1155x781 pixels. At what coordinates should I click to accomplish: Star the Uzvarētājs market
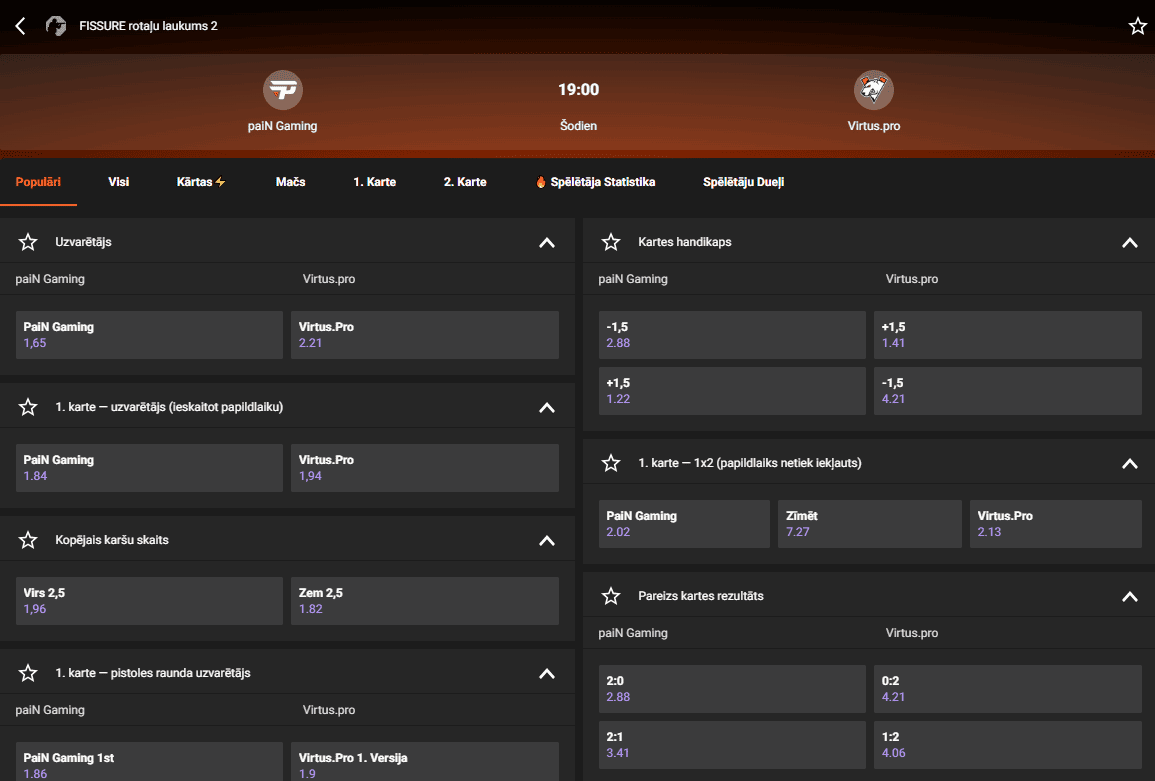pyautogui.click(x=28, y=242)
